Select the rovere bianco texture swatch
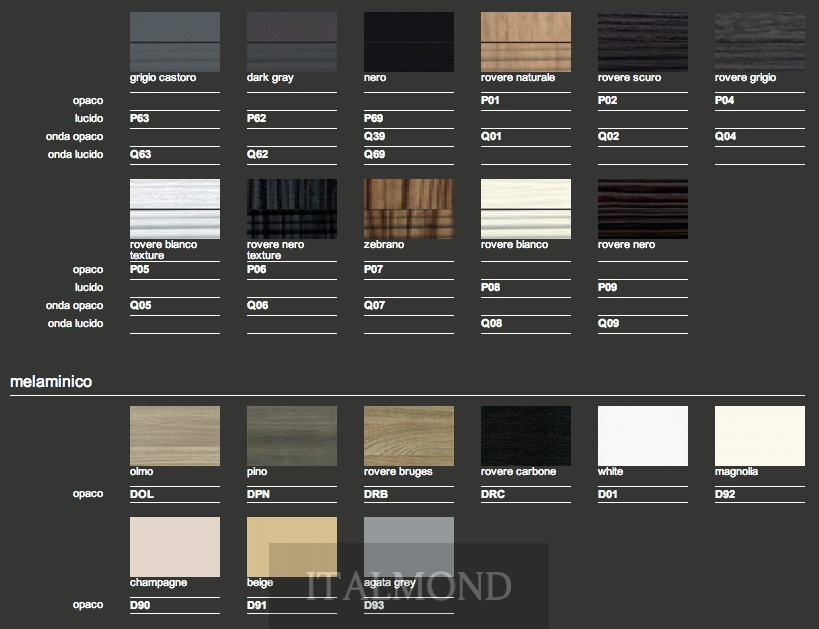Screen dimensions: 819x629 (174, 209)
